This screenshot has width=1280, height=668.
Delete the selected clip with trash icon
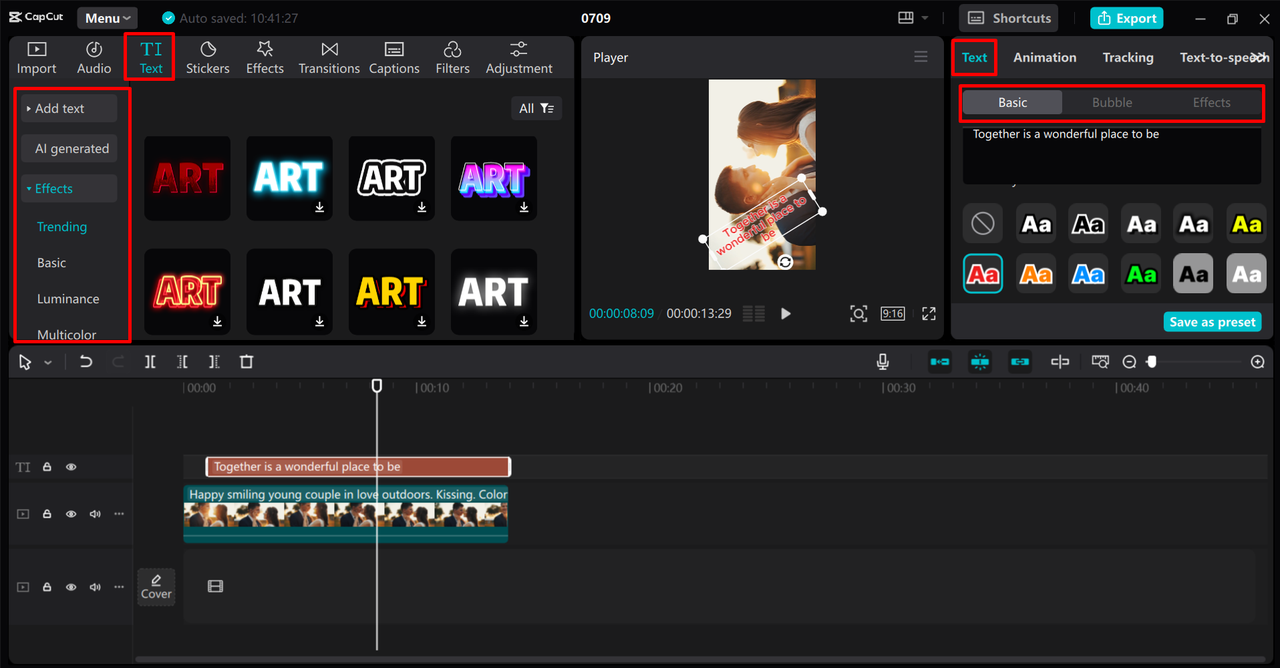point(247,362)
